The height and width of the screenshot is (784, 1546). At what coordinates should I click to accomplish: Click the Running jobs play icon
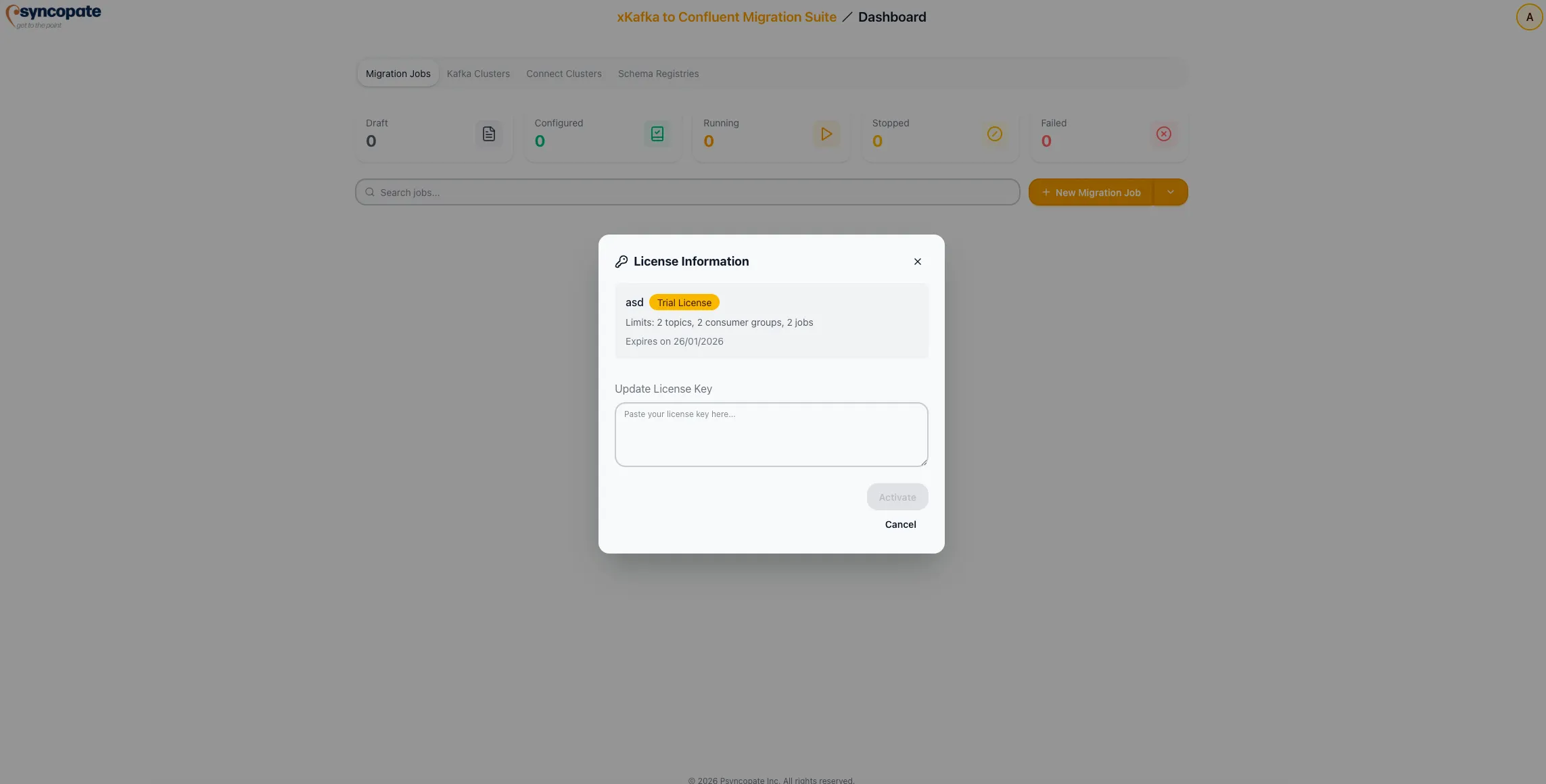826,133
